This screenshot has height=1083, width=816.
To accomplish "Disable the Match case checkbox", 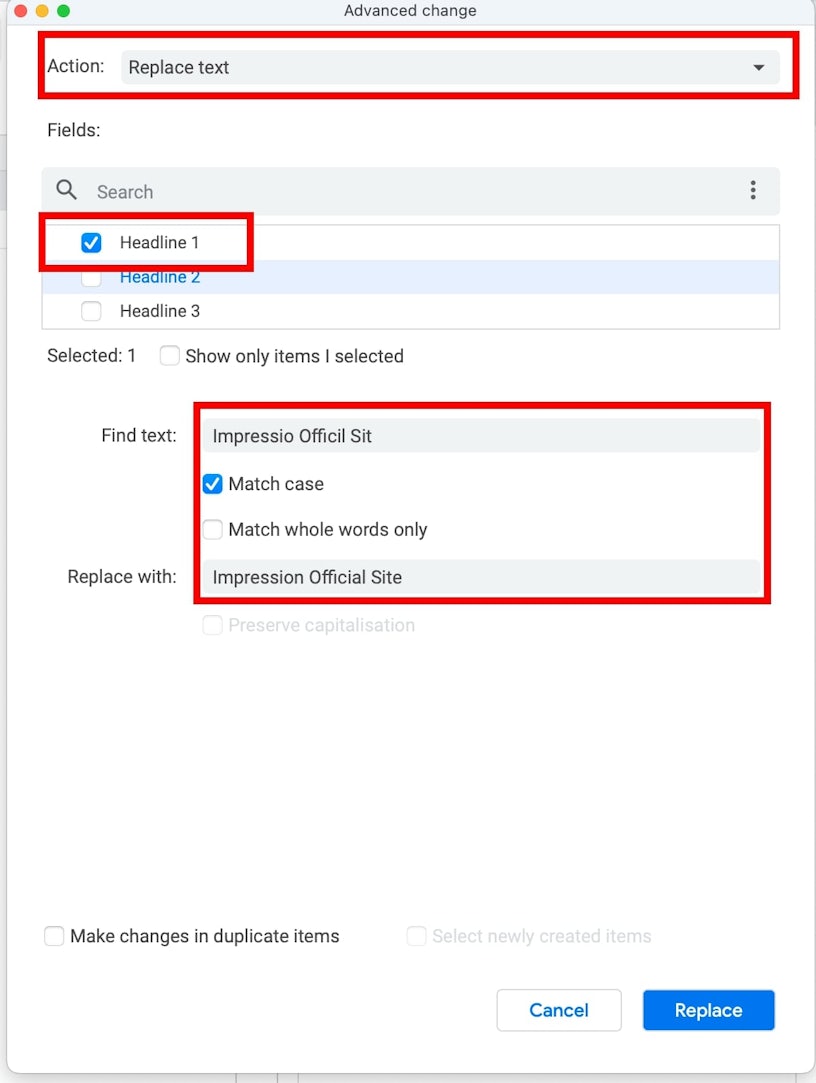I will (213, 484).
